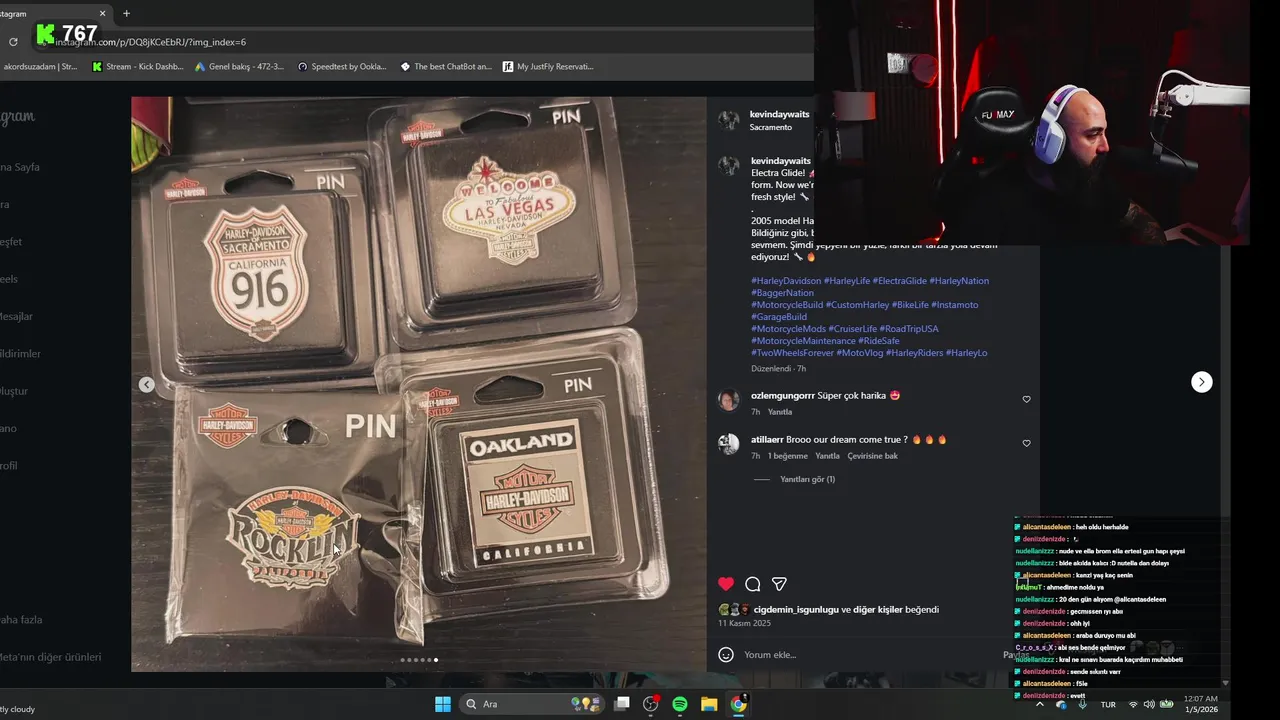Open Task View from the taskbar
Image resolution: width=1280 pixels, height=720 pixels.
pos(622,704)
